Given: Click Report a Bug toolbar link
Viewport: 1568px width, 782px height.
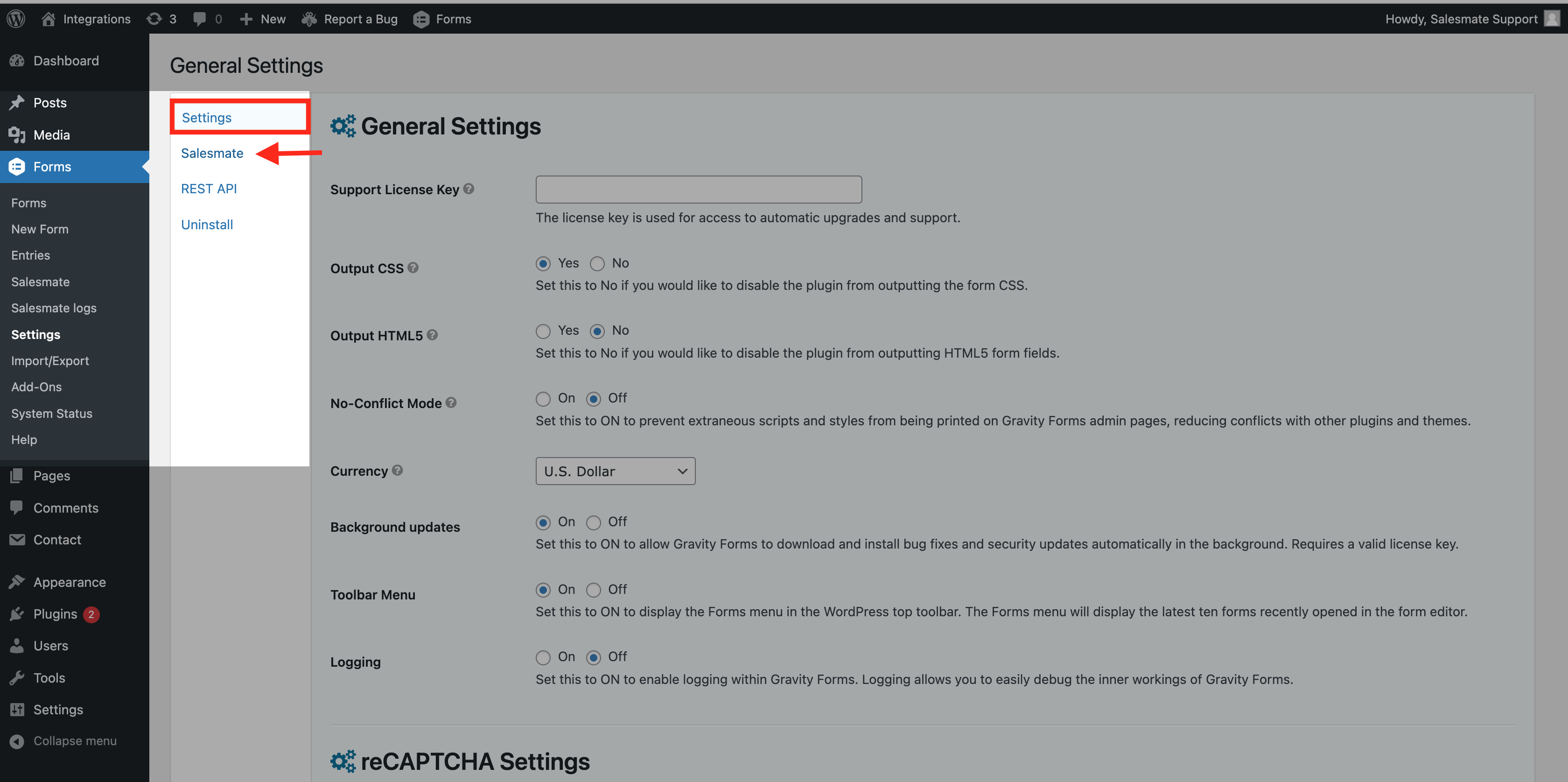Looking at the screenshot, I should (x=360, y=19).
